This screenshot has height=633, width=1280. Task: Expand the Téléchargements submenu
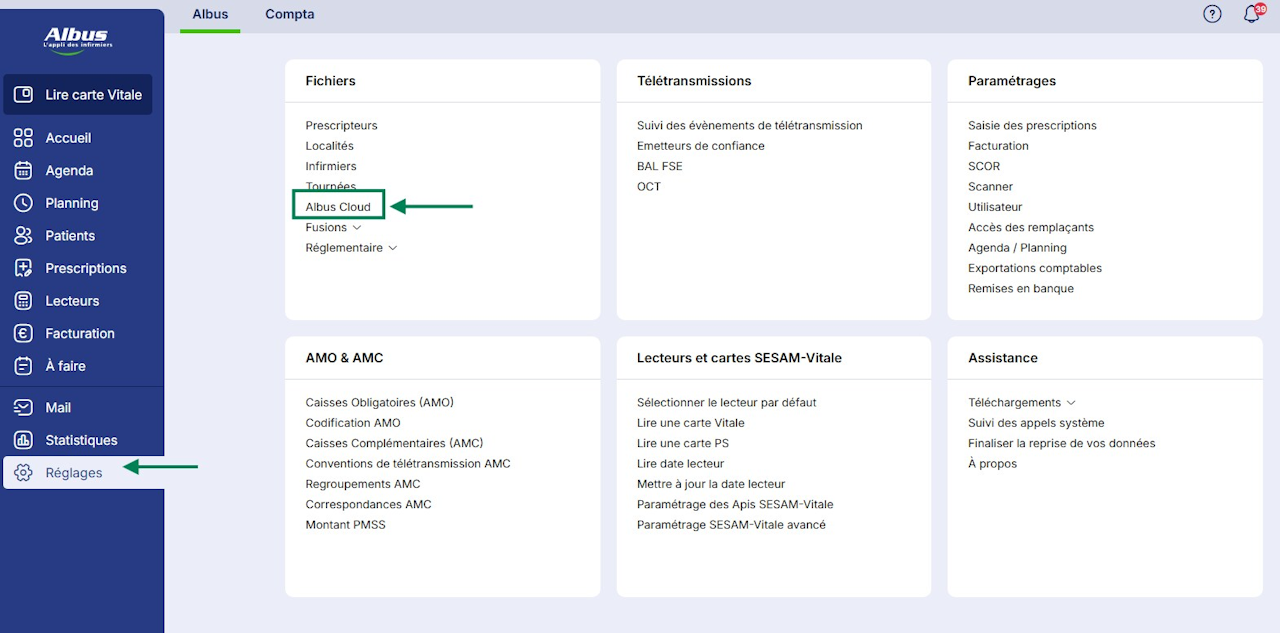coord(1071,403)
